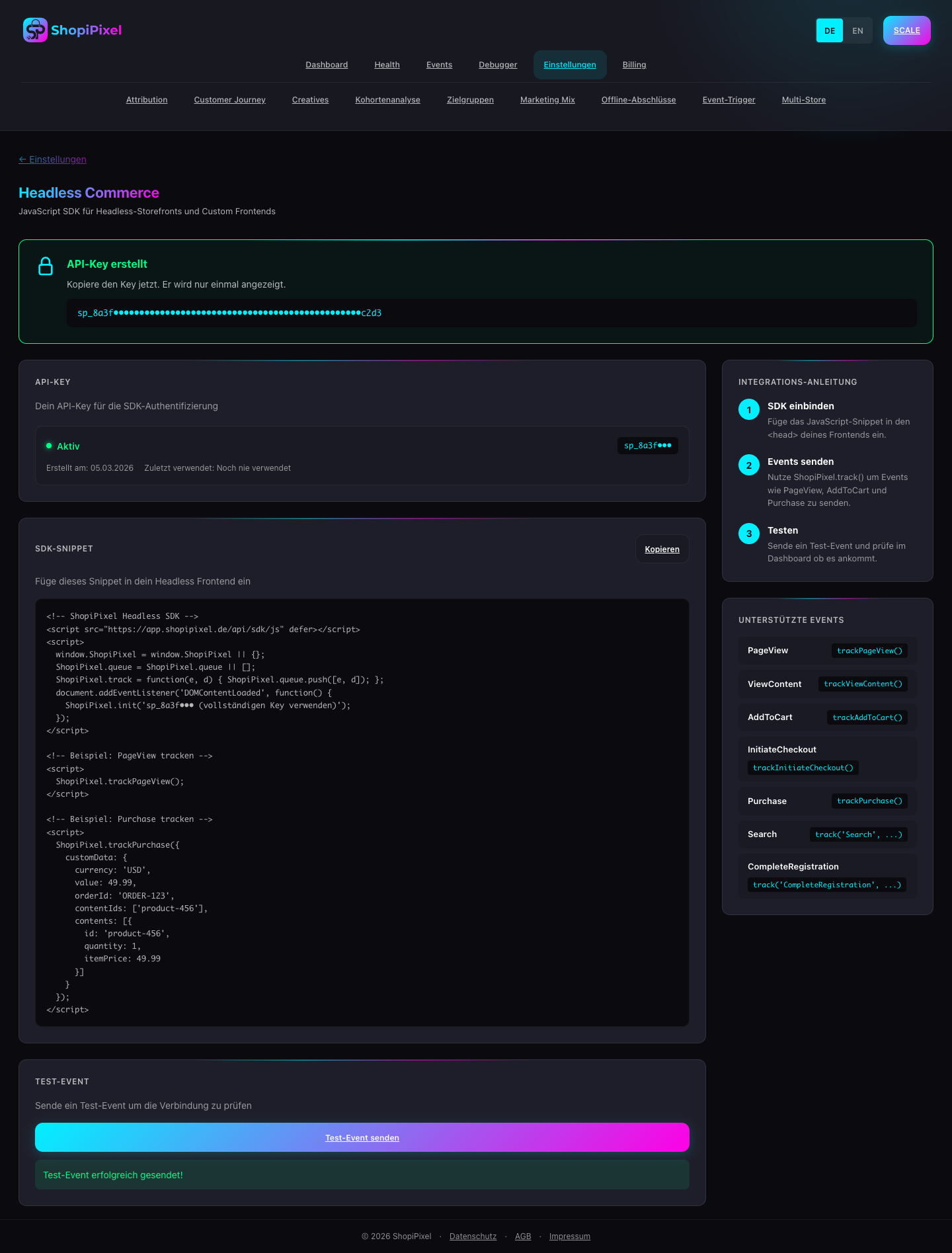Click the Search event label
Image resolution: width=952 pixels, height=1253 pixels.
(762, 834)
